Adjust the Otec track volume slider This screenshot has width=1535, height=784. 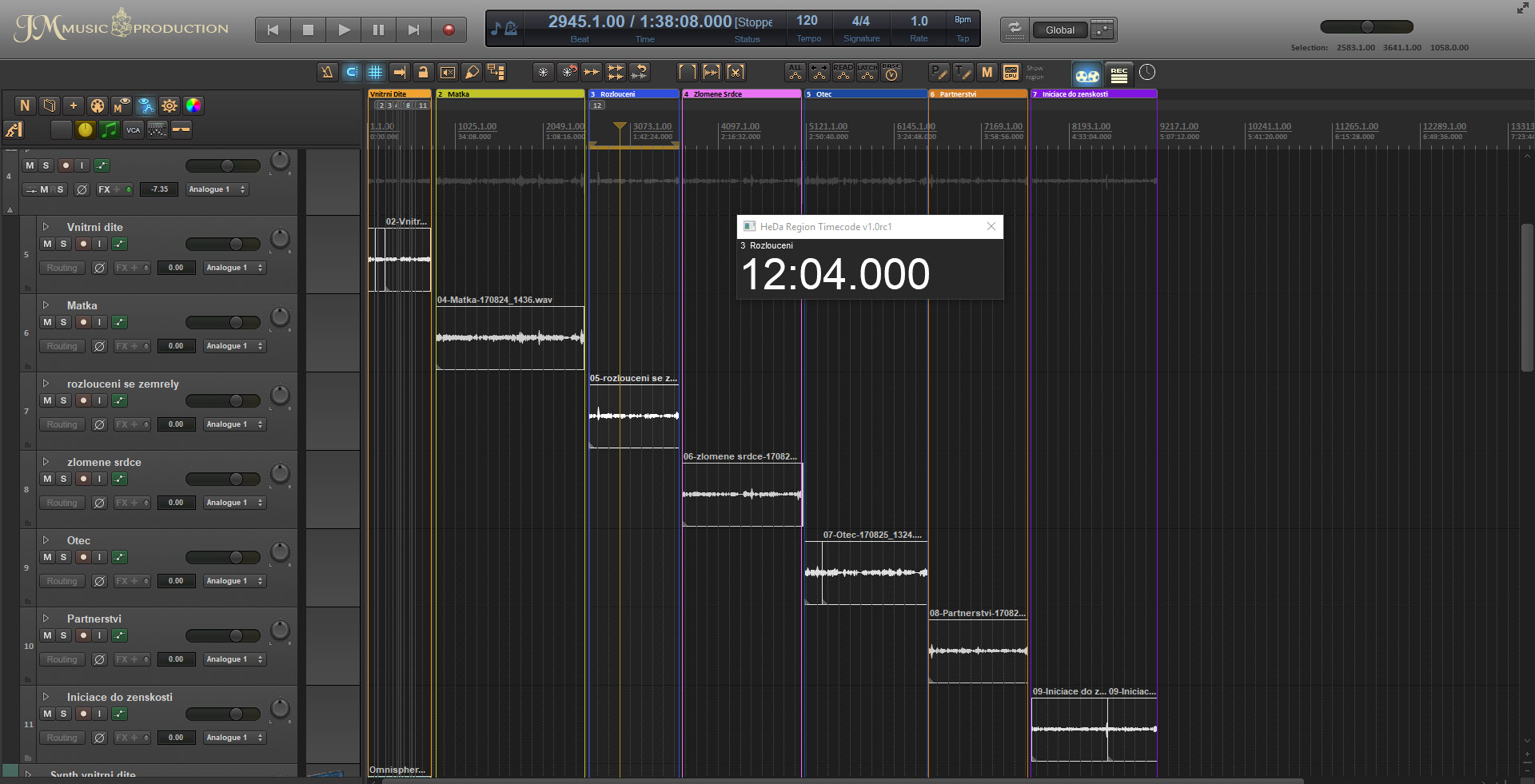223,557
